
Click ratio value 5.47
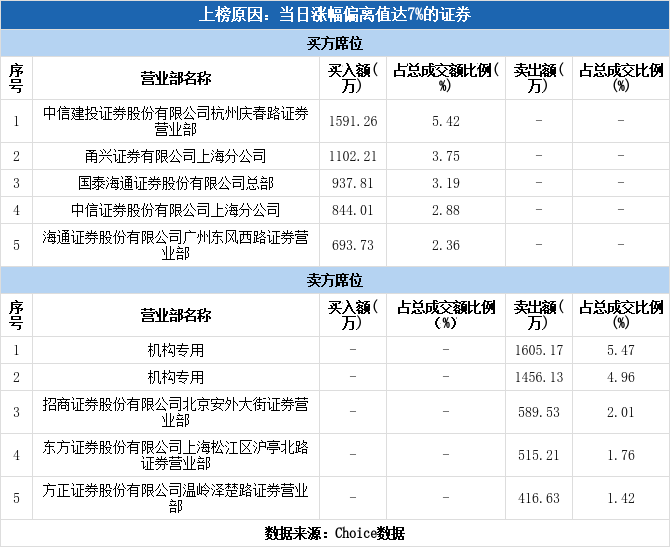click(x=621, y=350)
